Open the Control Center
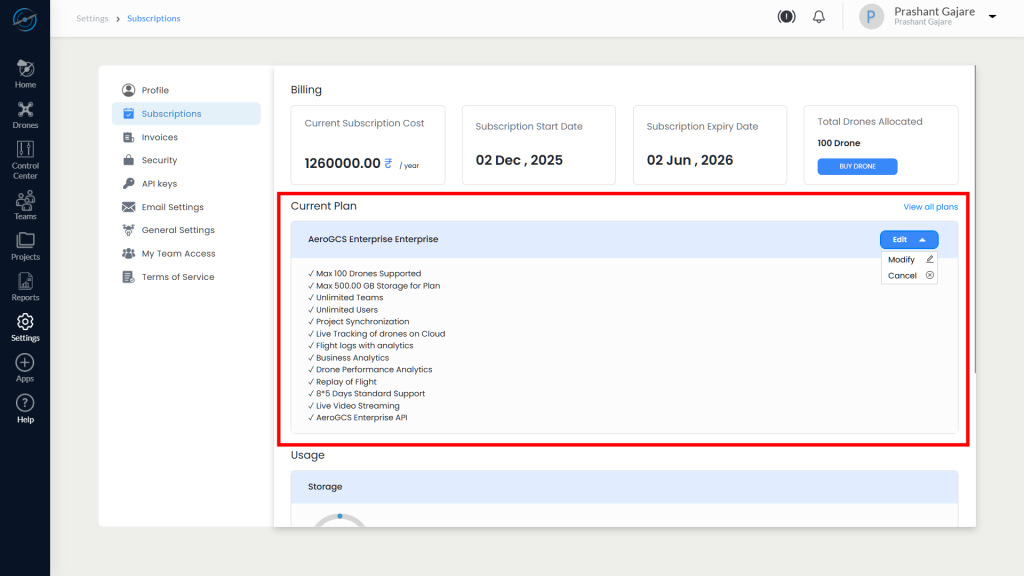The image size is (1024, 576). pyautogui.click(x=24, y=160)
